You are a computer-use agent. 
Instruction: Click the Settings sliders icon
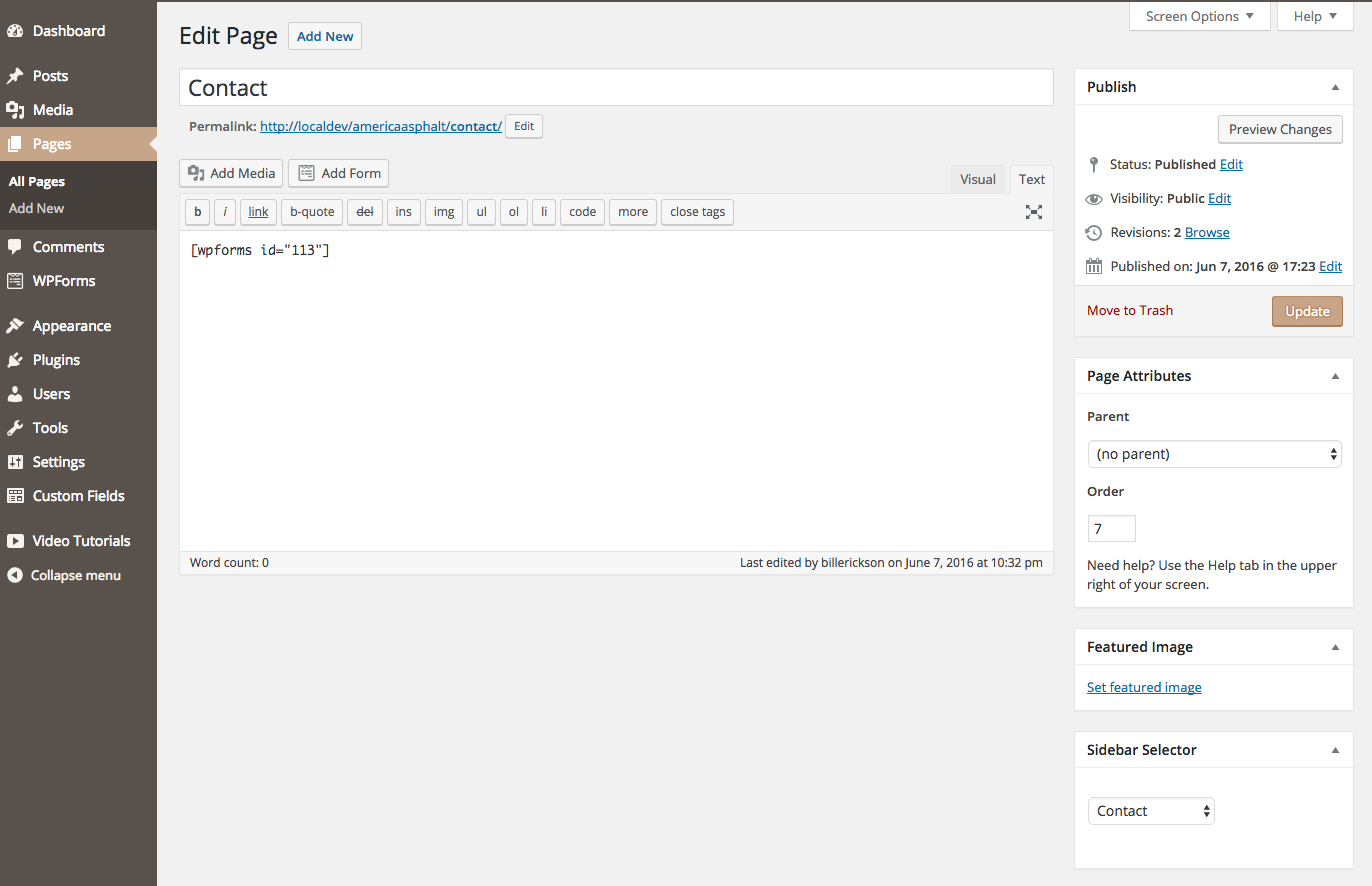pos(15,462)
